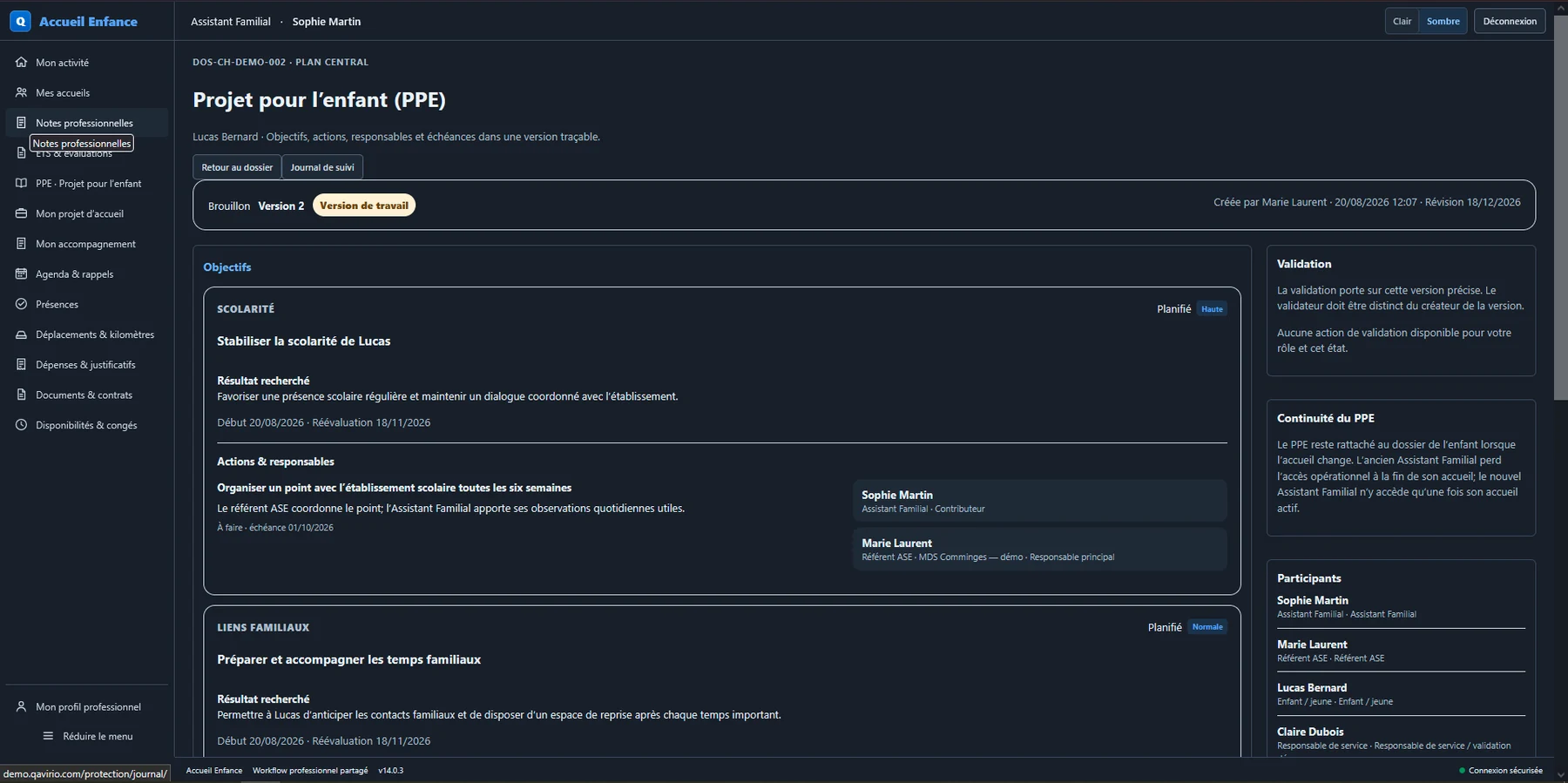Click the Déconnexion button
This screenshot has height=783, width=1568.
tap(1510, 21)
